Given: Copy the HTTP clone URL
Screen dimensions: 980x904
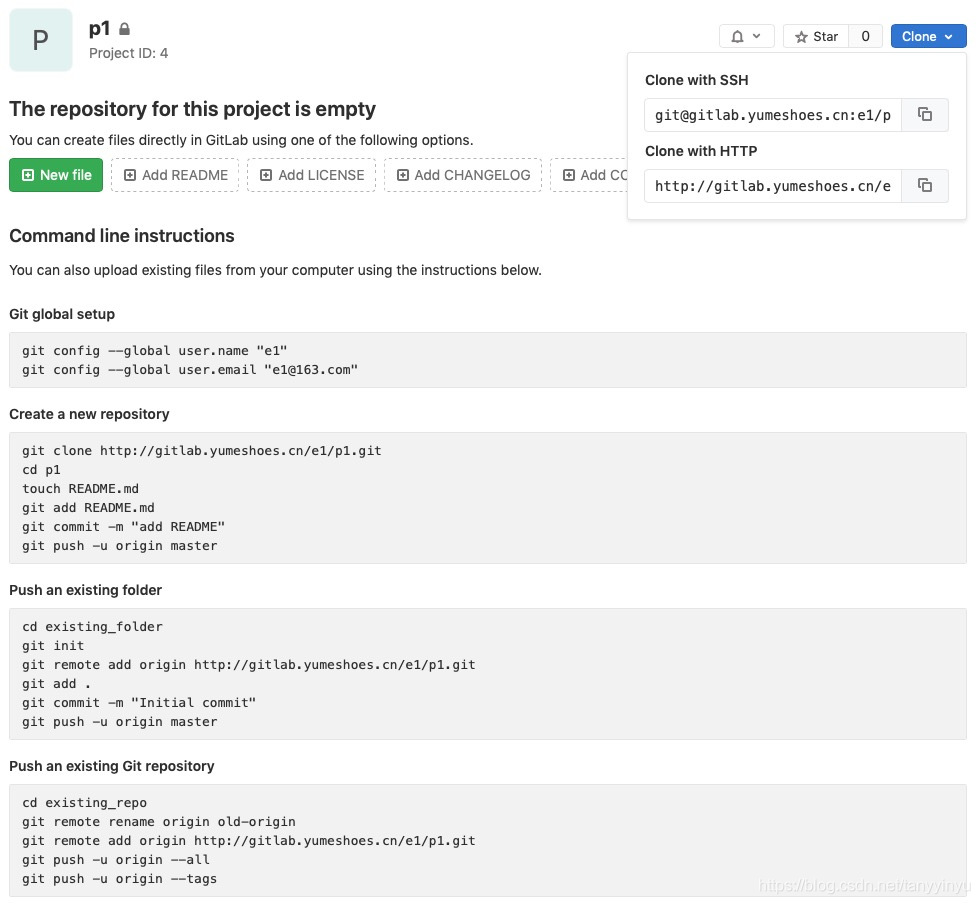Looking at the screenshot, I should click(x=925, y=186).
